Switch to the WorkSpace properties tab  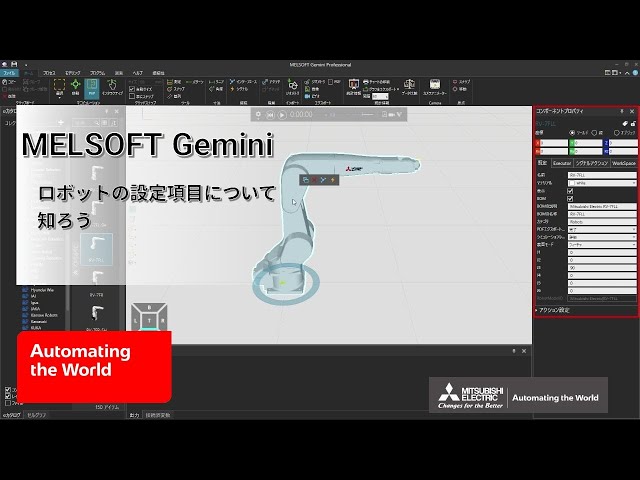[x=624, y=163]
